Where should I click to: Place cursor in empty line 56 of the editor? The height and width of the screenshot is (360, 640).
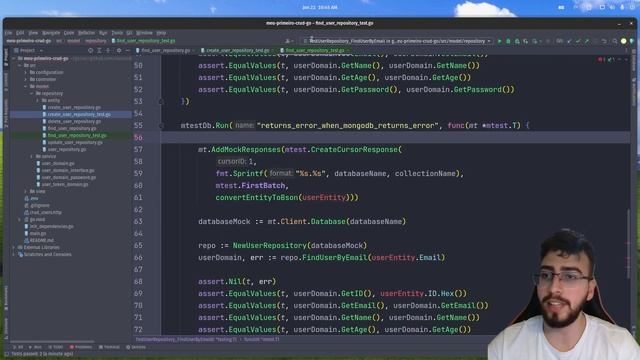tap(395, 138)
